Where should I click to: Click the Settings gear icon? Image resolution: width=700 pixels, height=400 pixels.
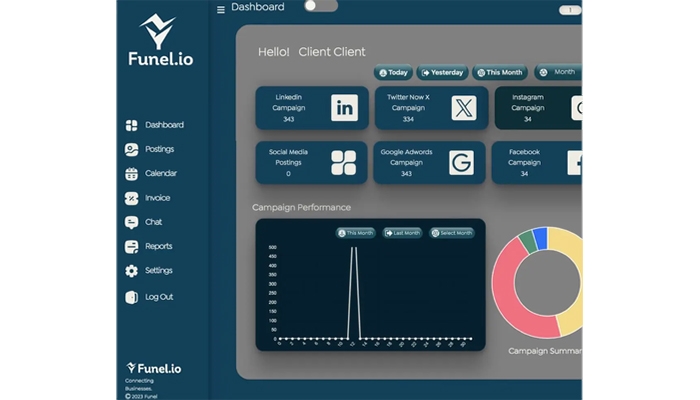point(131,271)
